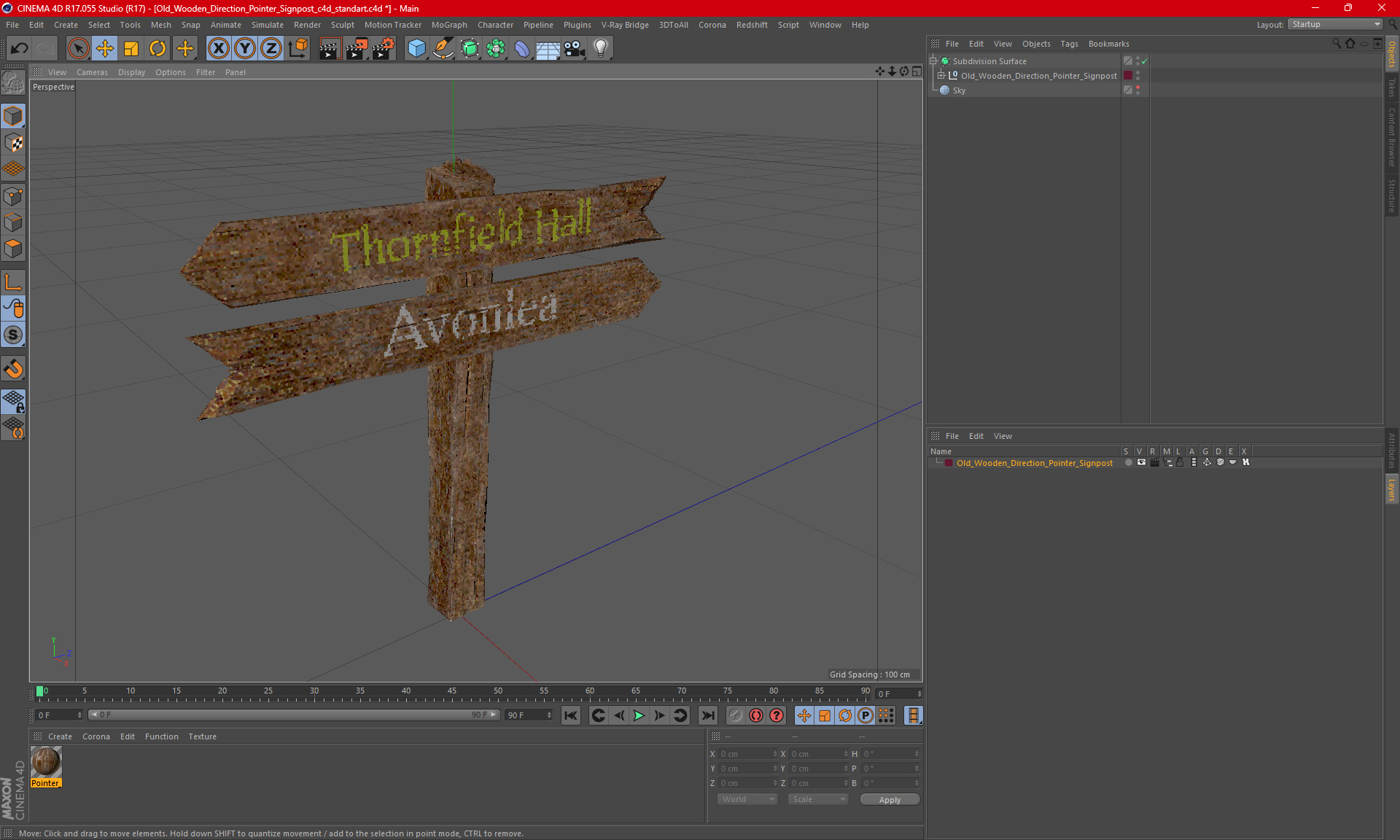Open Content Browser side tab

click(x=1391, y=137)
